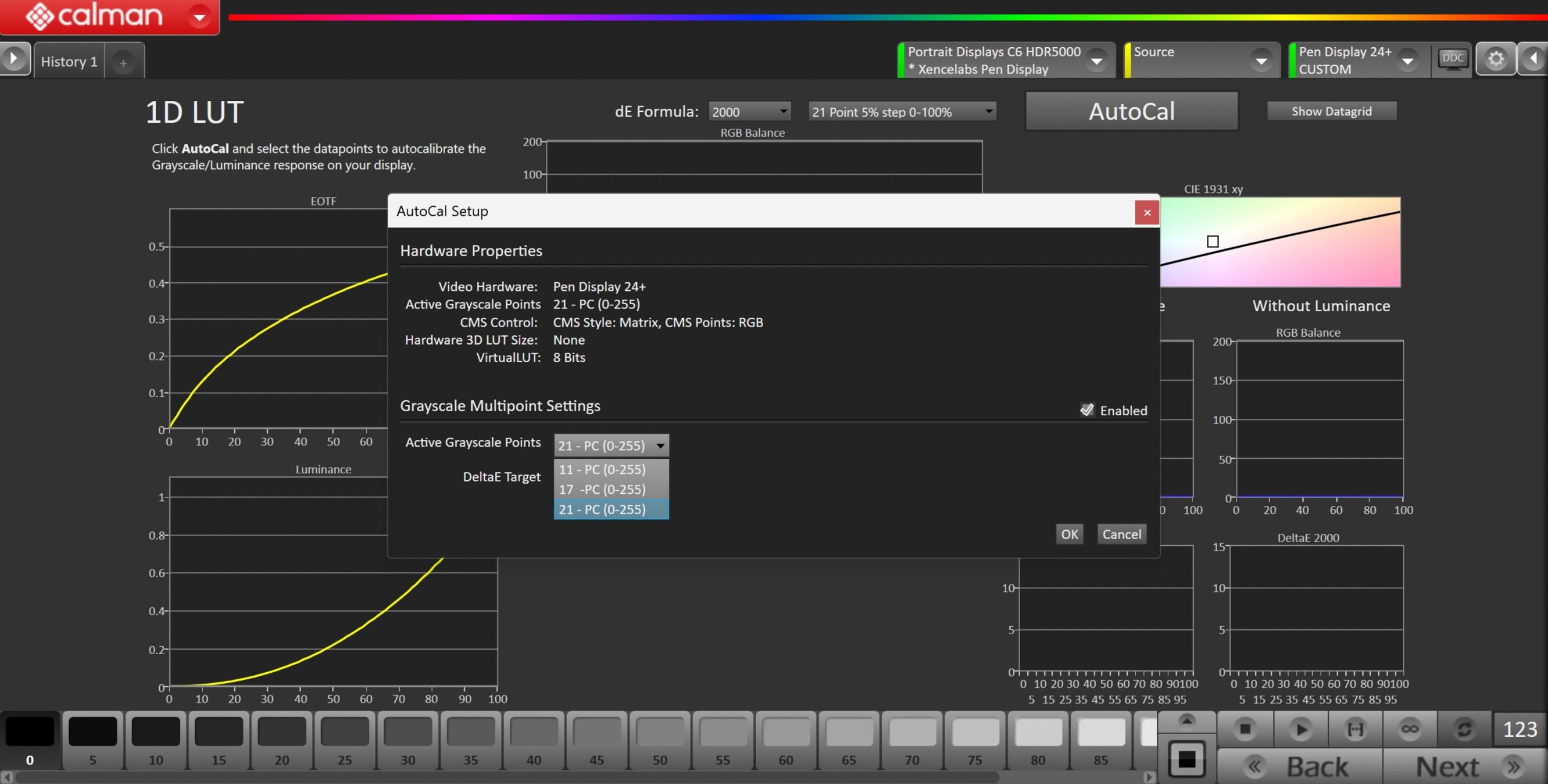Image resolution: width=1548 pixels, height=784 pixels.
Task: Add a new history tab with plus
Action: tap(123, 63)
